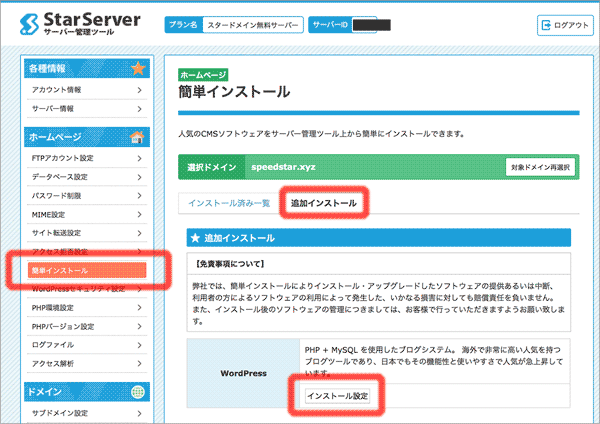Open サーバー情報 in the sidebar

(87, 109)
